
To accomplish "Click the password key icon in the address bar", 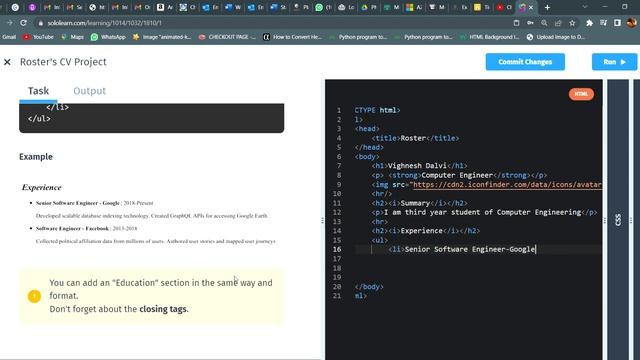I will (x=530, y=23).
